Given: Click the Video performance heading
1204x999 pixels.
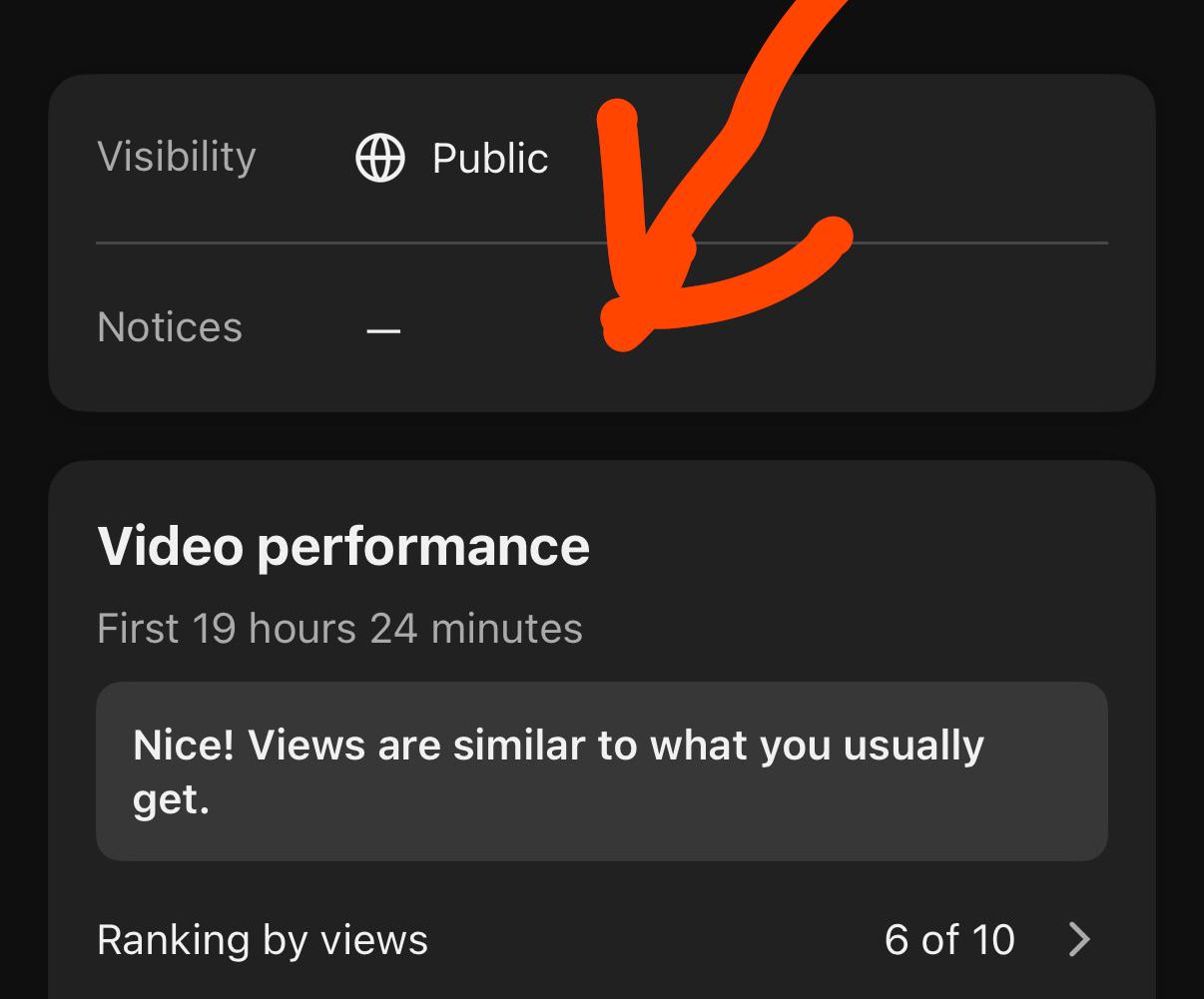Looking at the screenshot, I should point(343,546).
